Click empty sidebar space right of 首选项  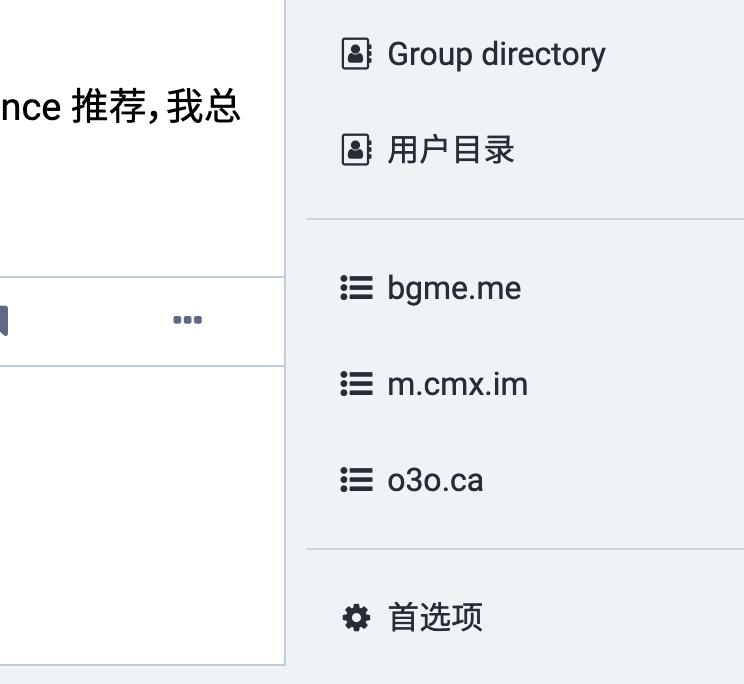pyautogui.click(x=620, y=617)
